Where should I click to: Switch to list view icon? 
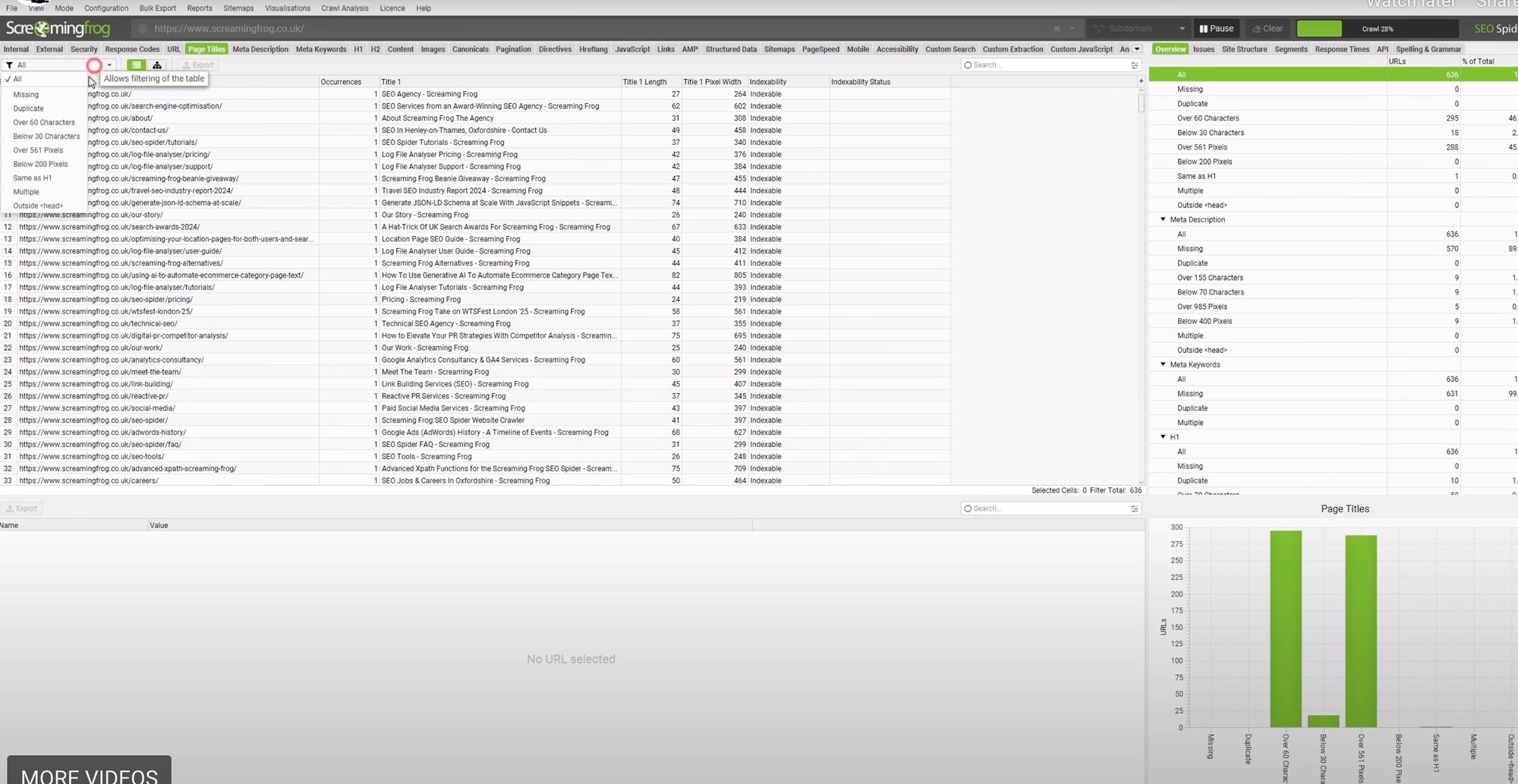point(135,65)
